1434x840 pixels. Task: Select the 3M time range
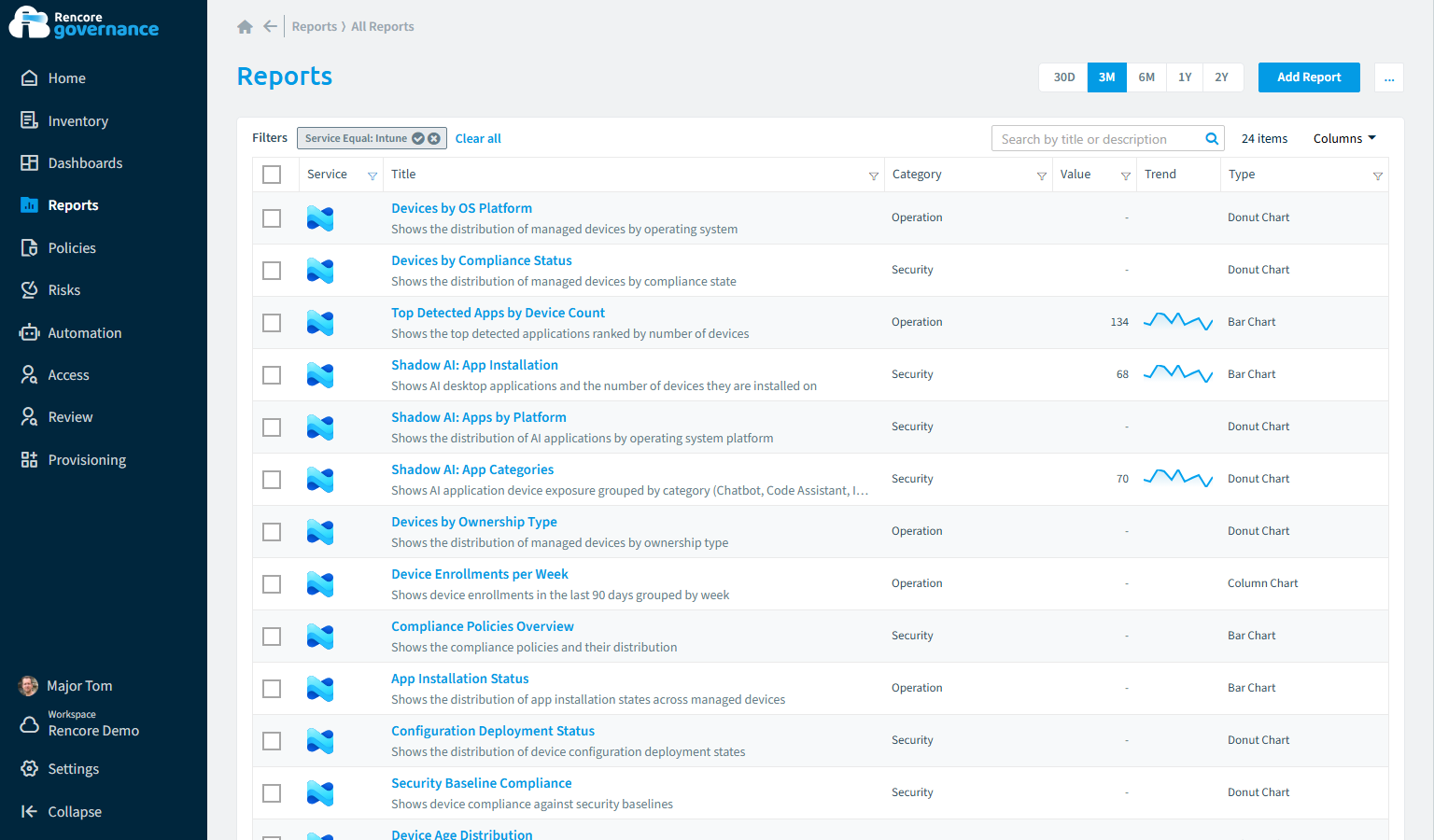pos(1107,77)
